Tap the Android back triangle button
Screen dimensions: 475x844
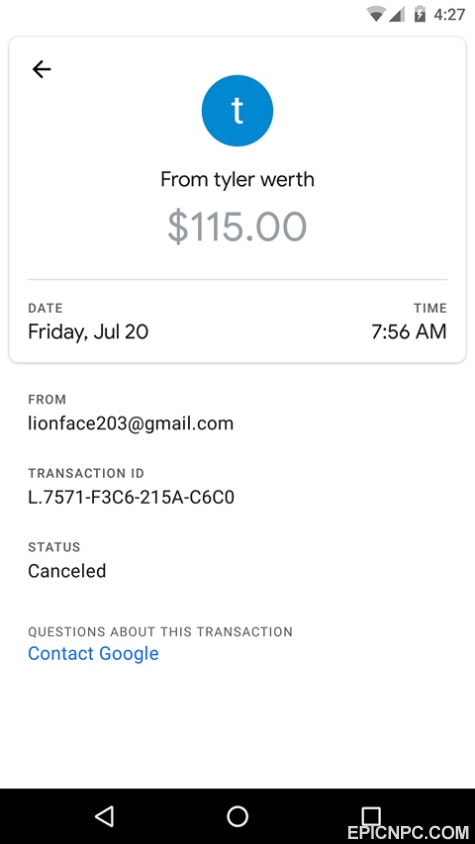coord(104,816)
